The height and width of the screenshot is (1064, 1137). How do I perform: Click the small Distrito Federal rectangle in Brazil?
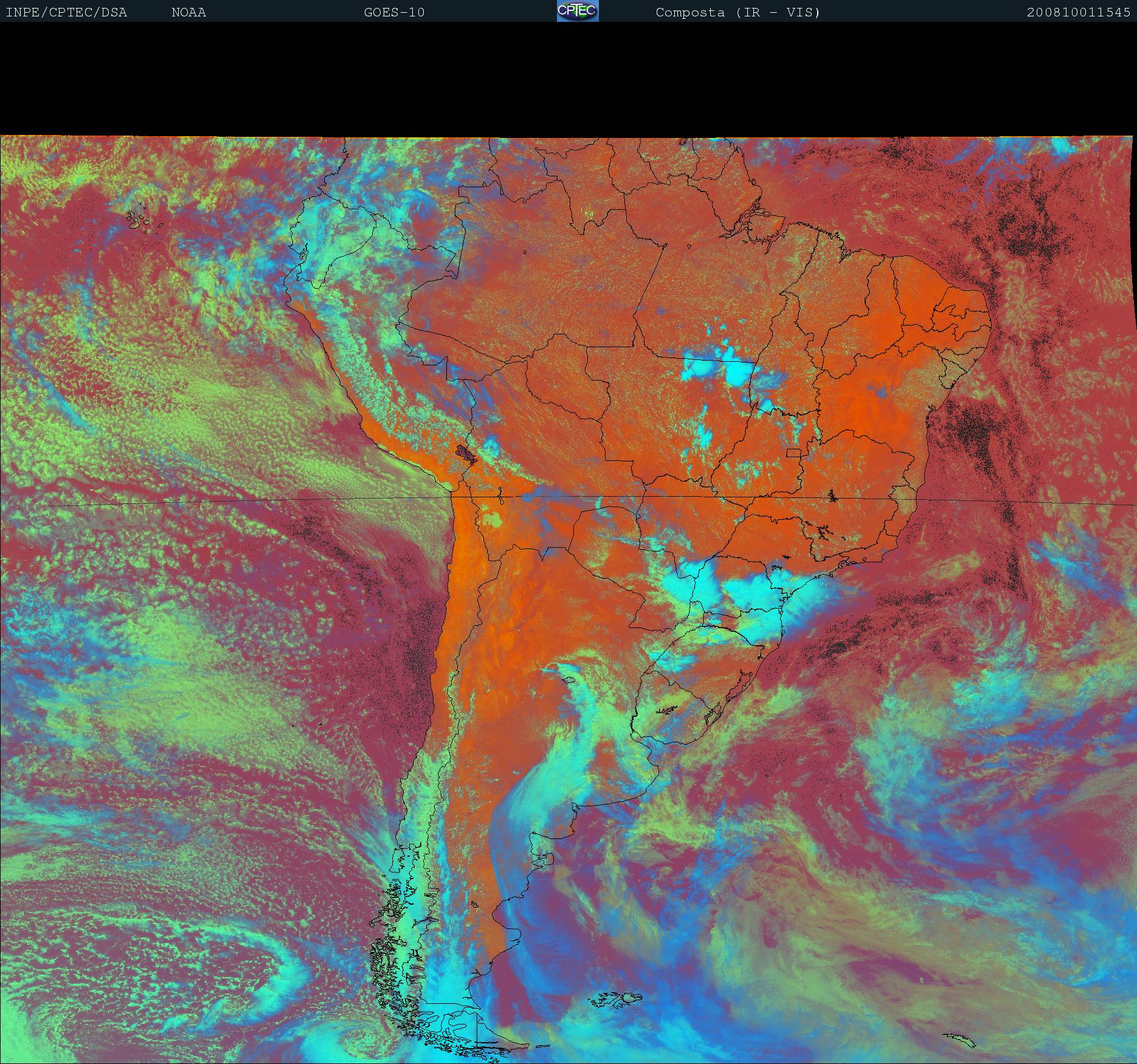[x=793, y=452]
